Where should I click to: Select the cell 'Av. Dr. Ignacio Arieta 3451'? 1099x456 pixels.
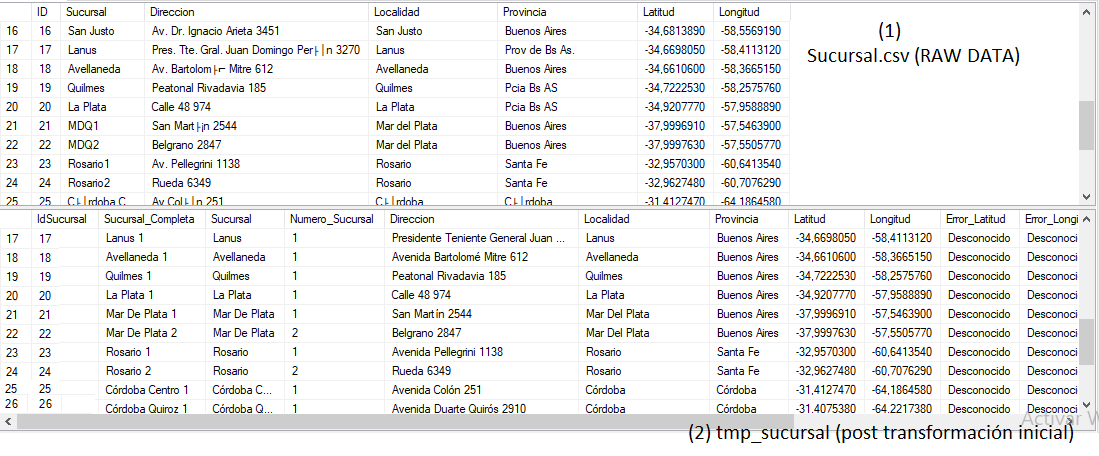coord(257,31)
